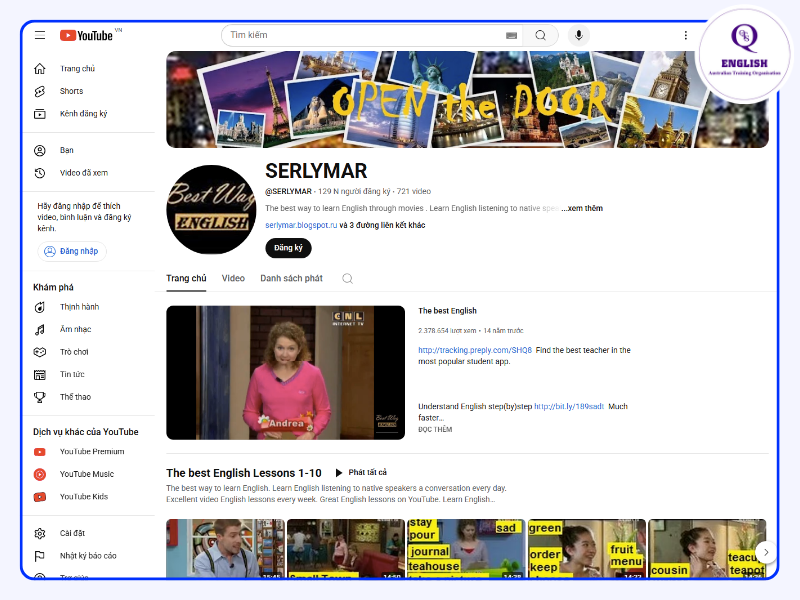The image size is (800, 600).
Task: Open thumbnail of man with suspenders
Action: coord(226,548)
